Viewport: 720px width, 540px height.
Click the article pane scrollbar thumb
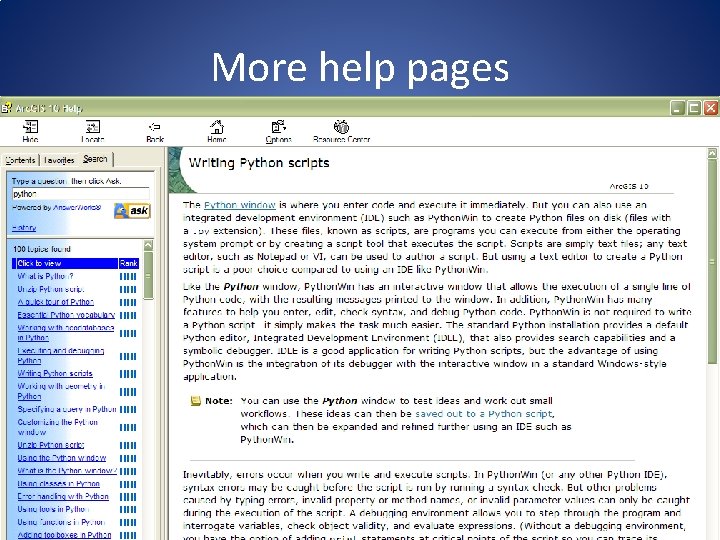tap(712, 262)
